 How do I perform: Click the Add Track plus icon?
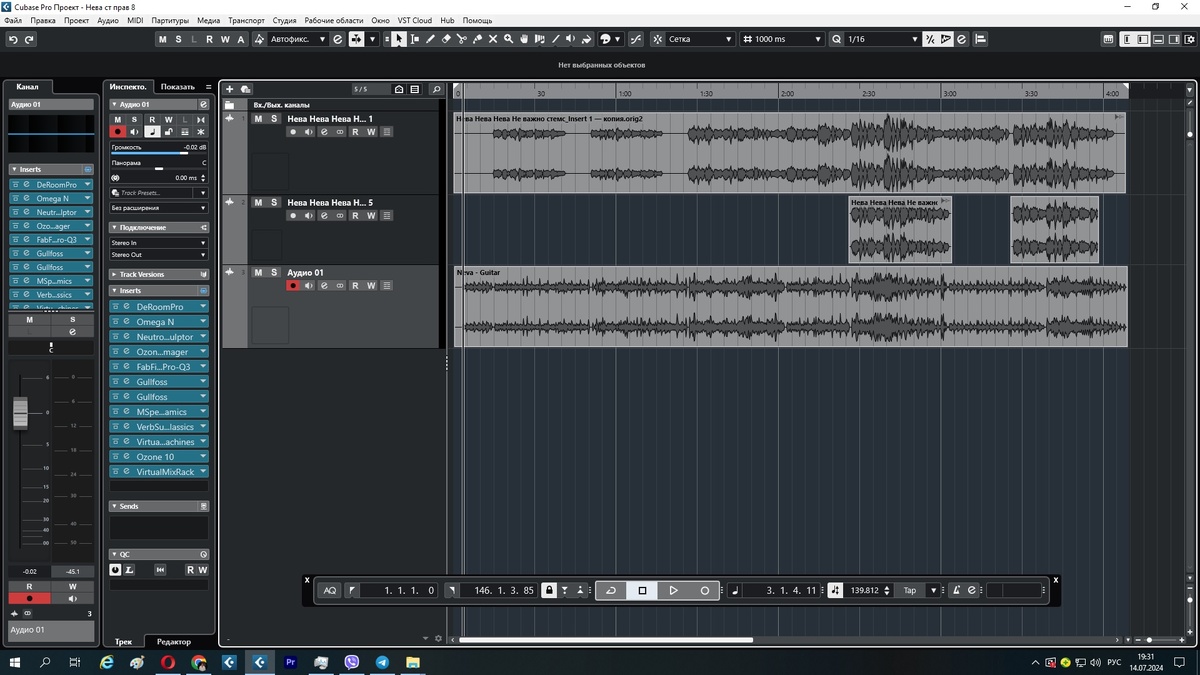[229, 89]
